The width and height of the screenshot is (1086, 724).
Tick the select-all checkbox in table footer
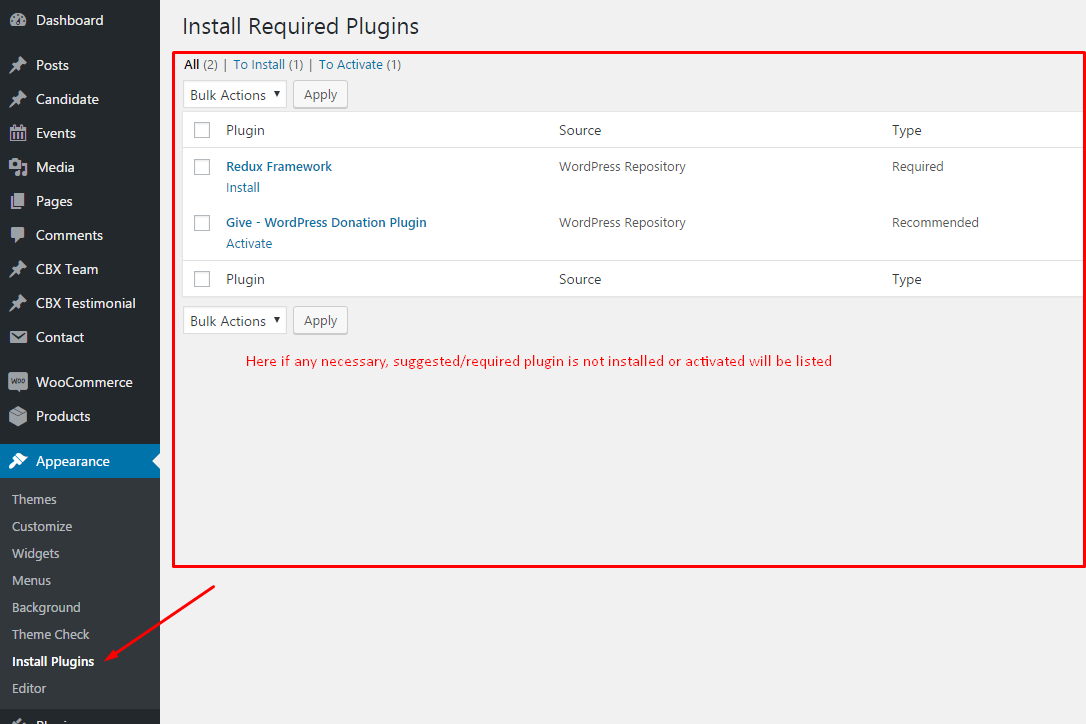[x=202, y=279]
